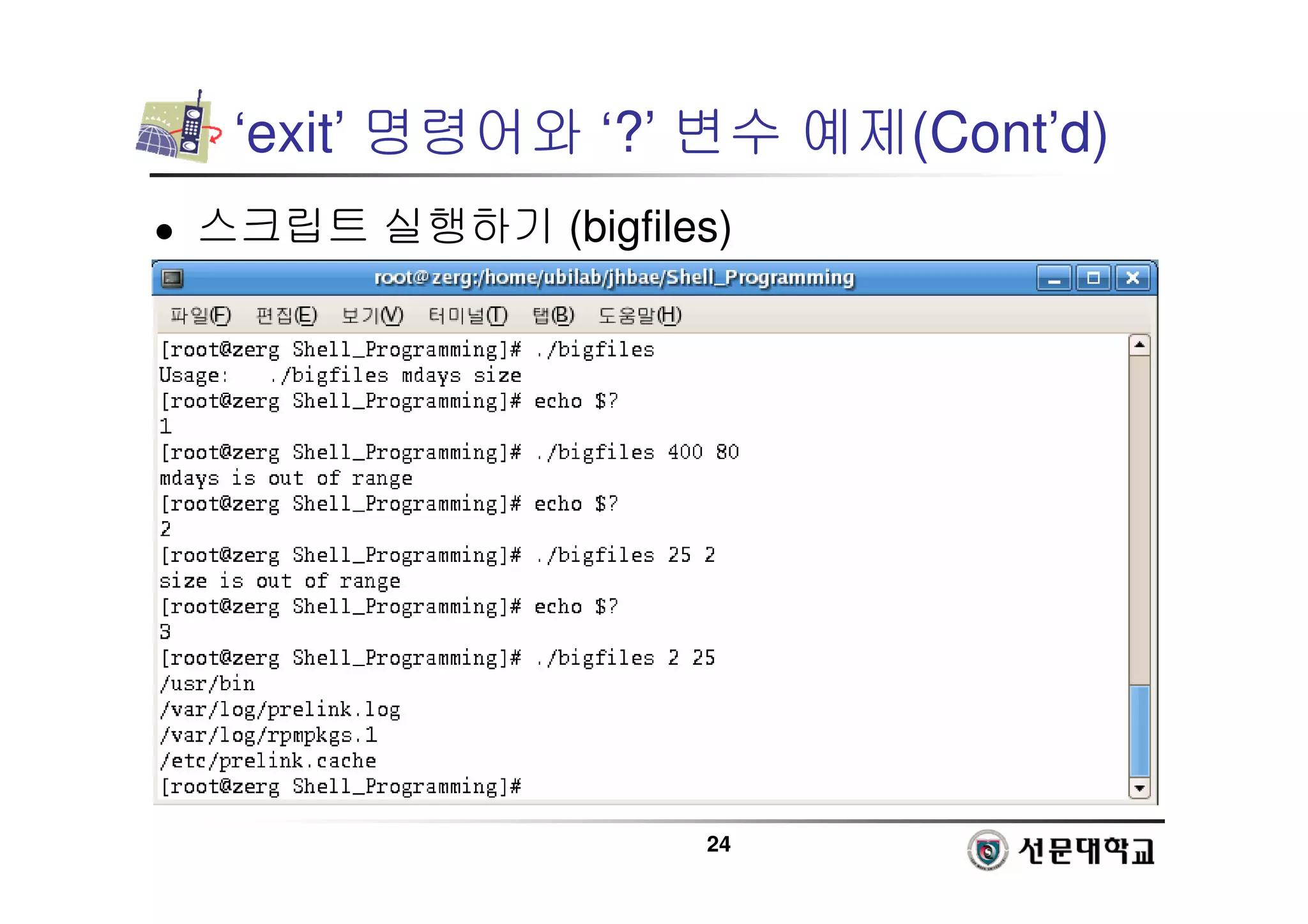Image resolution: width=1308 pixels, height=924 pixels.
Task: Open the 도움말(H) menu
Action: tap(640, 315)
